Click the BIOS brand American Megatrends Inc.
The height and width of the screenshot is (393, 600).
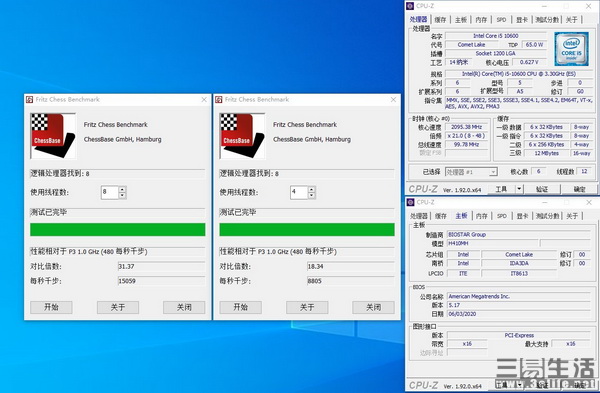pos(518,296)
